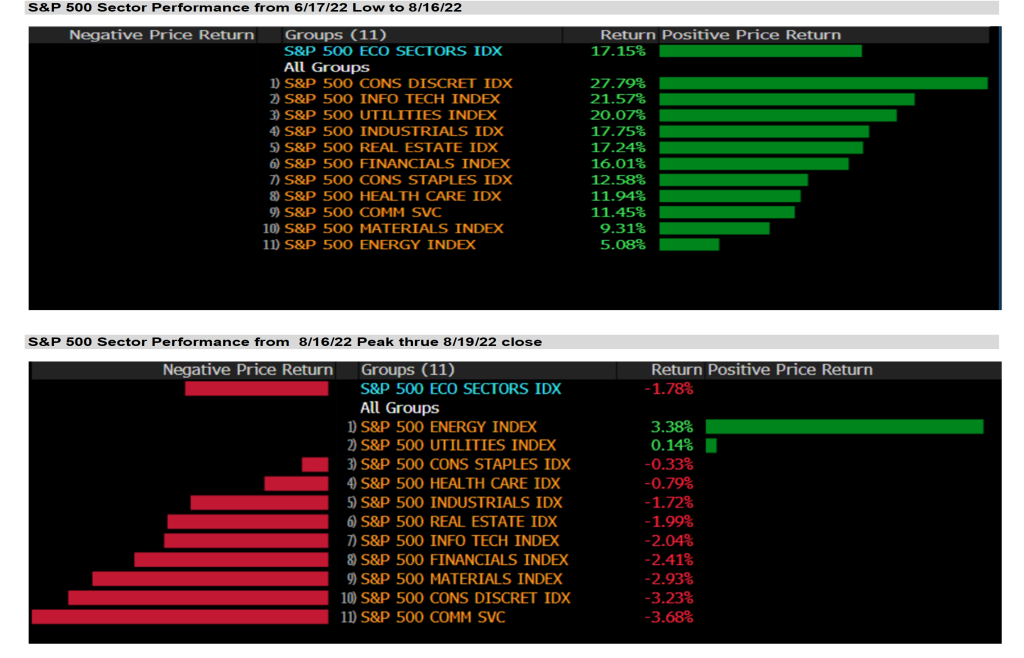The image size is (1024, 658).
Task: Click 'All Groups' label in the 6/17/22 Low table
Action: pos(327,67)
